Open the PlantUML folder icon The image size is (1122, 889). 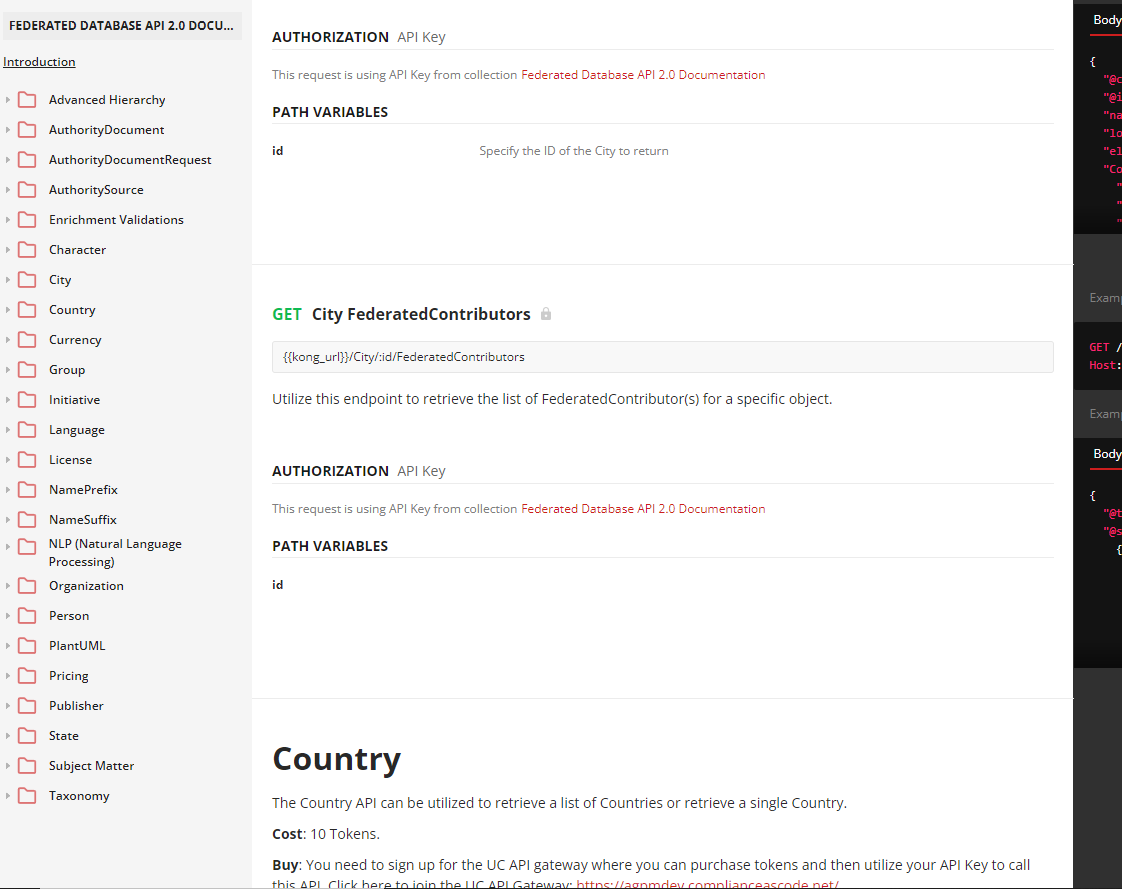(29, 645)
